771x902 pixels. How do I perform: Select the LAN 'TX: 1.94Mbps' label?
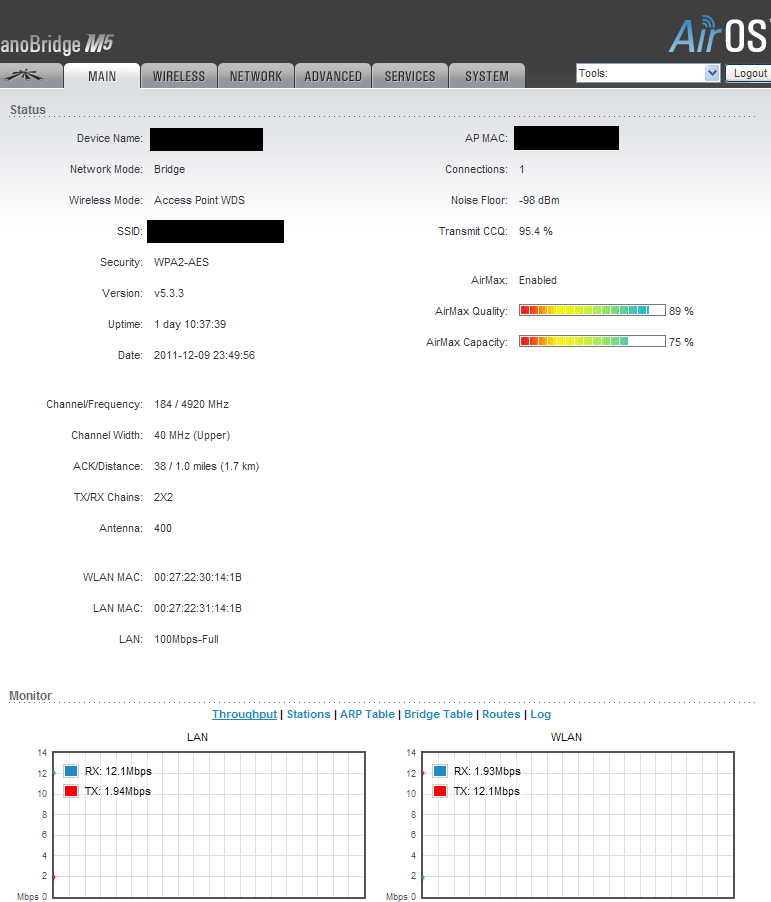pyautogui.click(x=118, y=792)
